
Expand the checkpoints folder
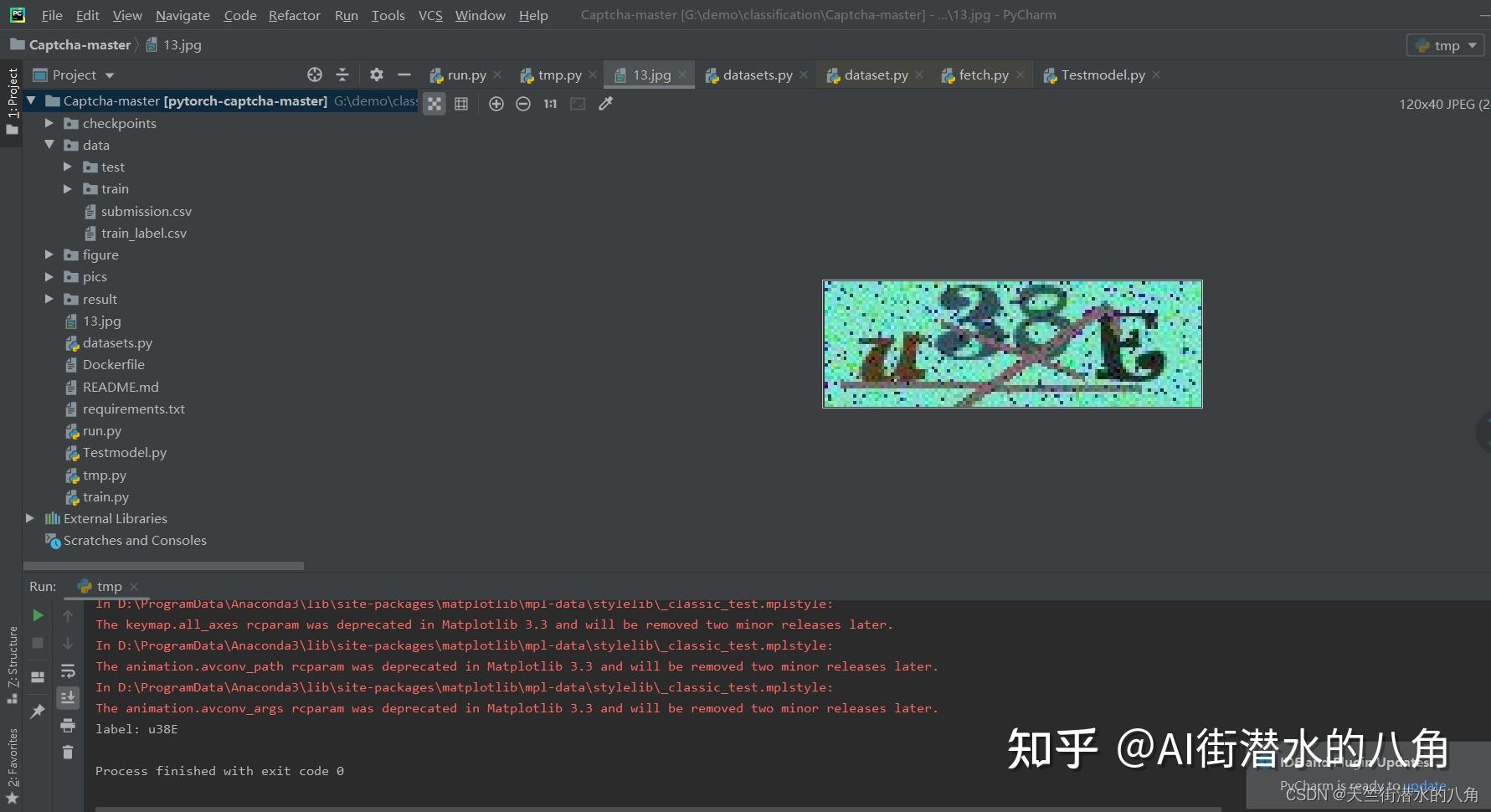pyautogui.click(x=49, y=123)
